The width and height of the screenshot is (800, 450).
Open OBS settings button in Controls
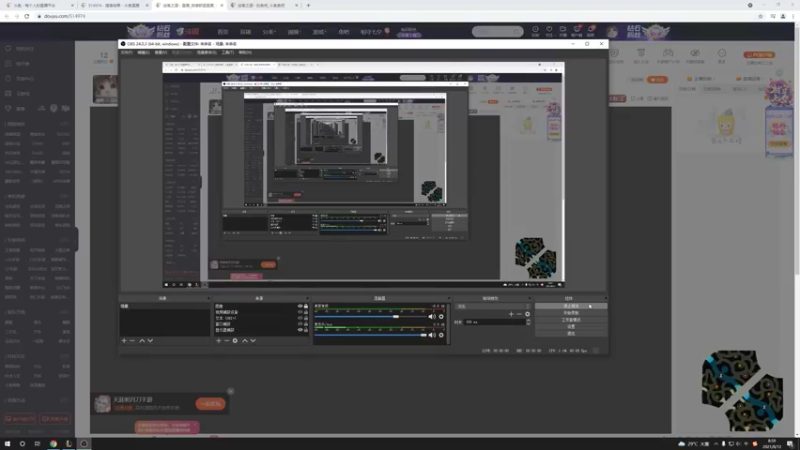point(571,327)
